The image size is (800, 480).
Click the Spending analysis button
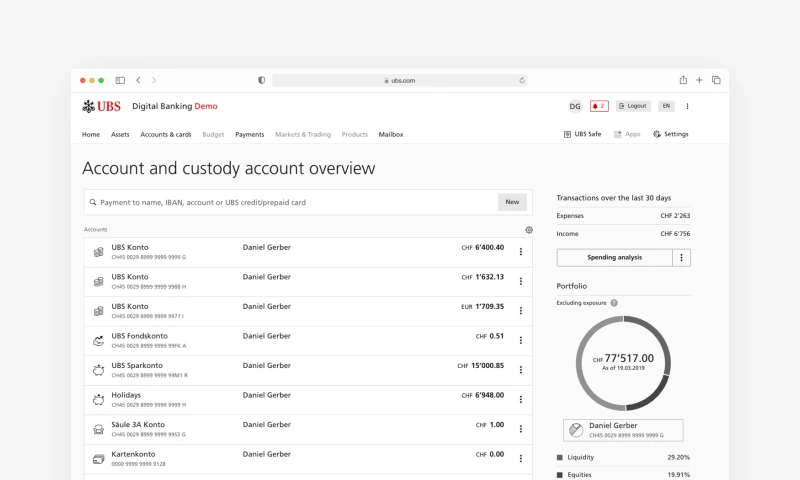coord(614,257)
